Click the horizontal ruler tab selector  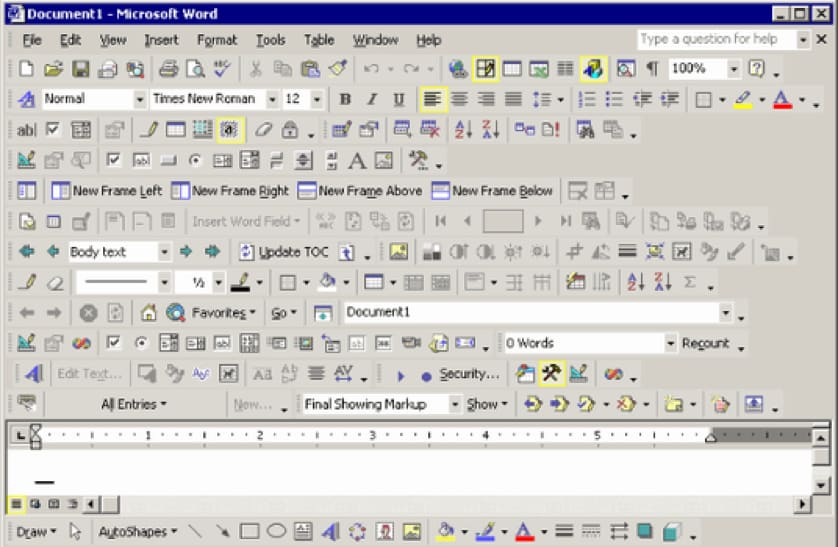20,435
